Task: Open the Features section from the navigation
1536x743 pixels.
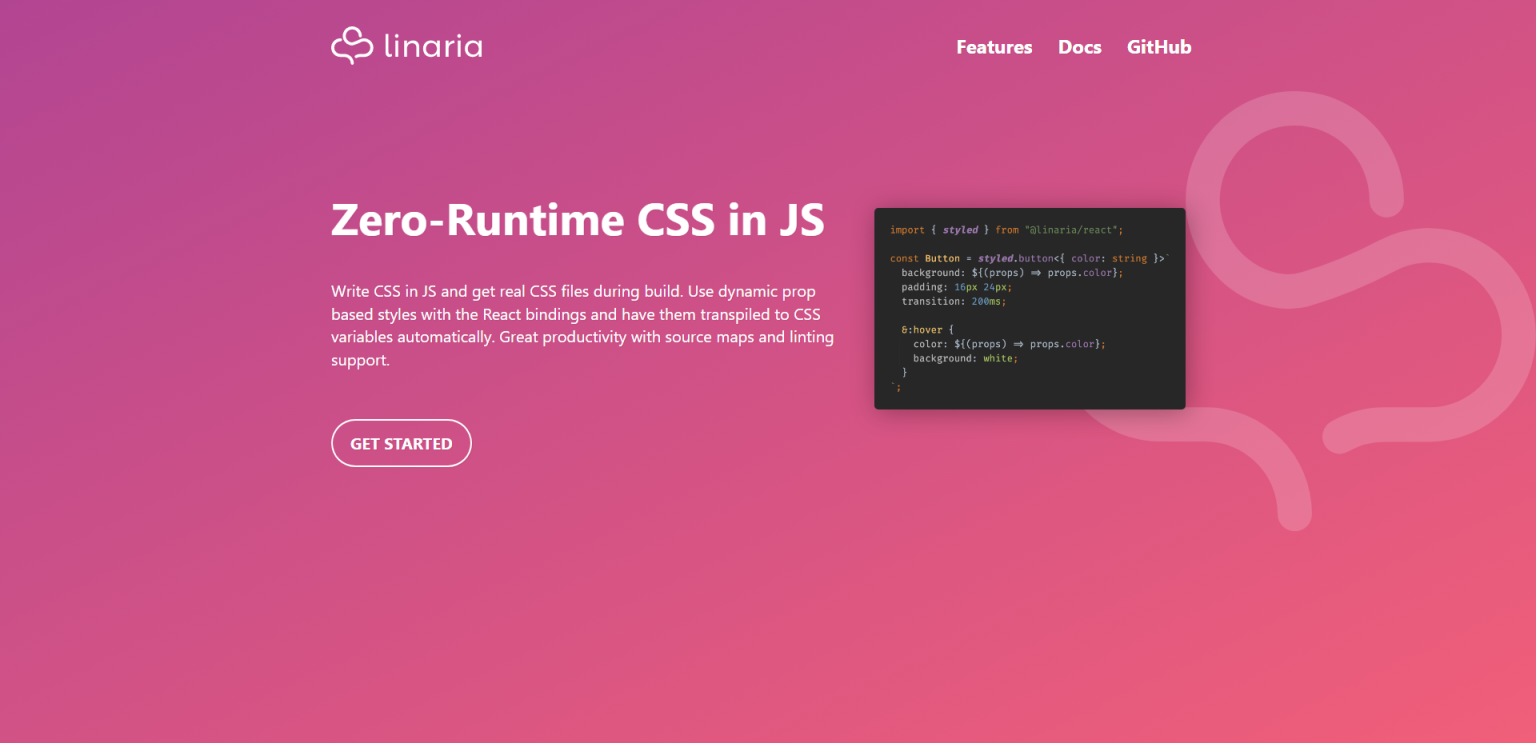Action: click(x=994, y=47)
